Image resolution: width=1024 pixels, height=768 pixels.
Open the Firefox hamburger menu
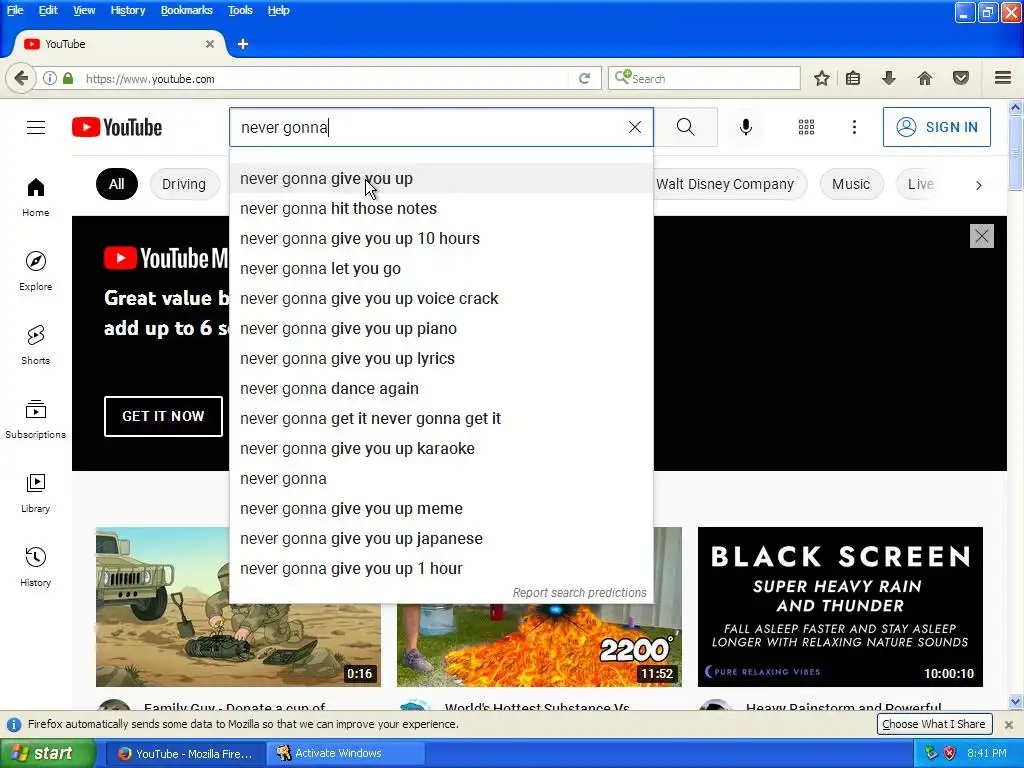1003,78
